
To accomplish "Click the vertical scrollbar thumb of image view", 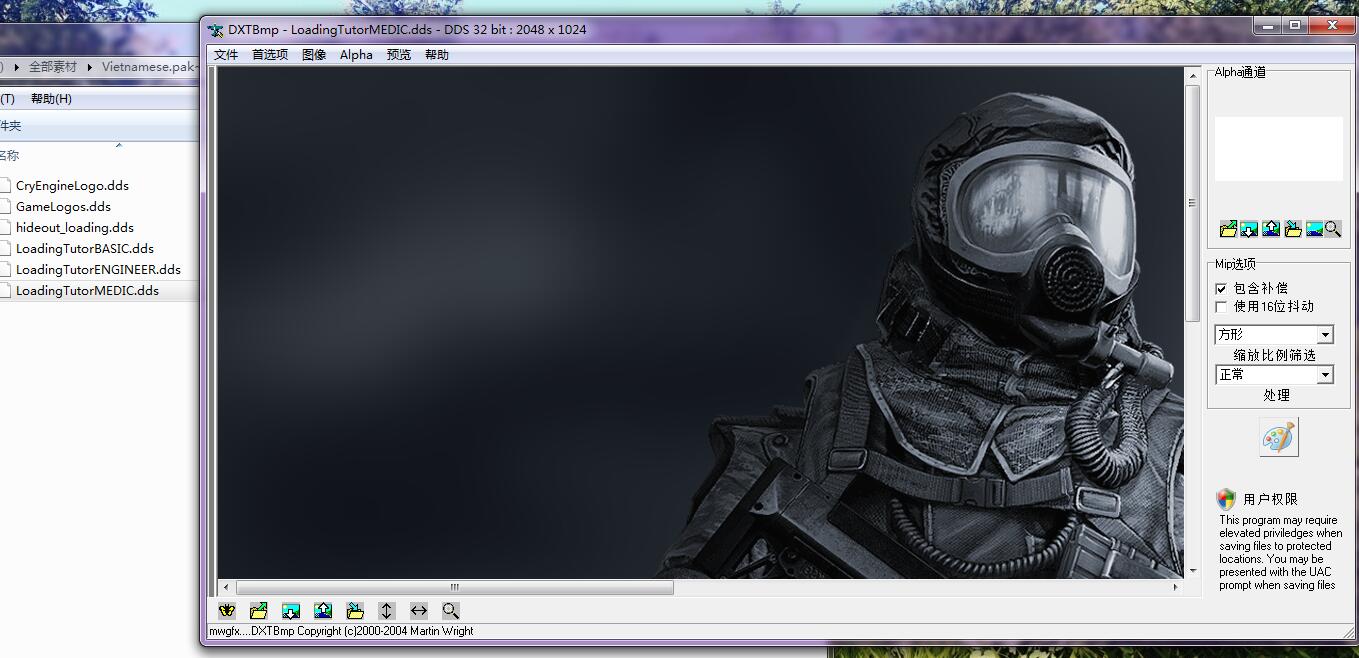I will (1192, 203).
